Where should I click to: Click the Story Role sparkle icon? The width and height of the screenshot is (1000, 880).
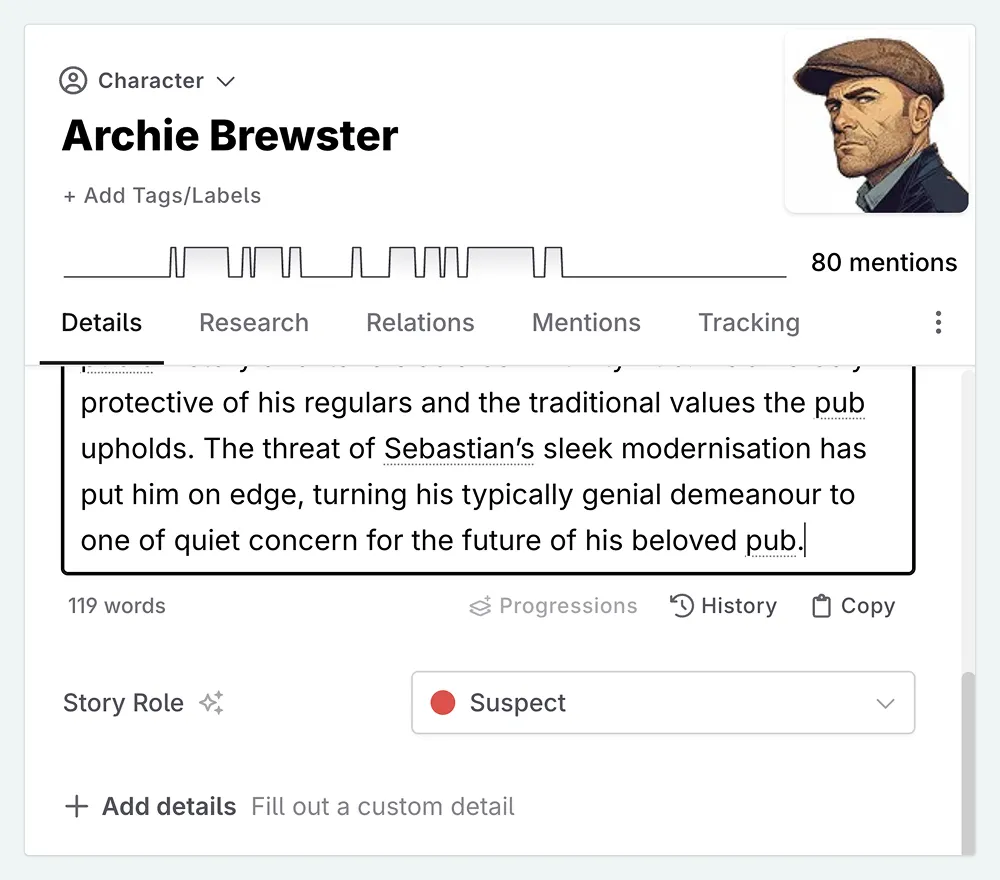coord(211,703)
